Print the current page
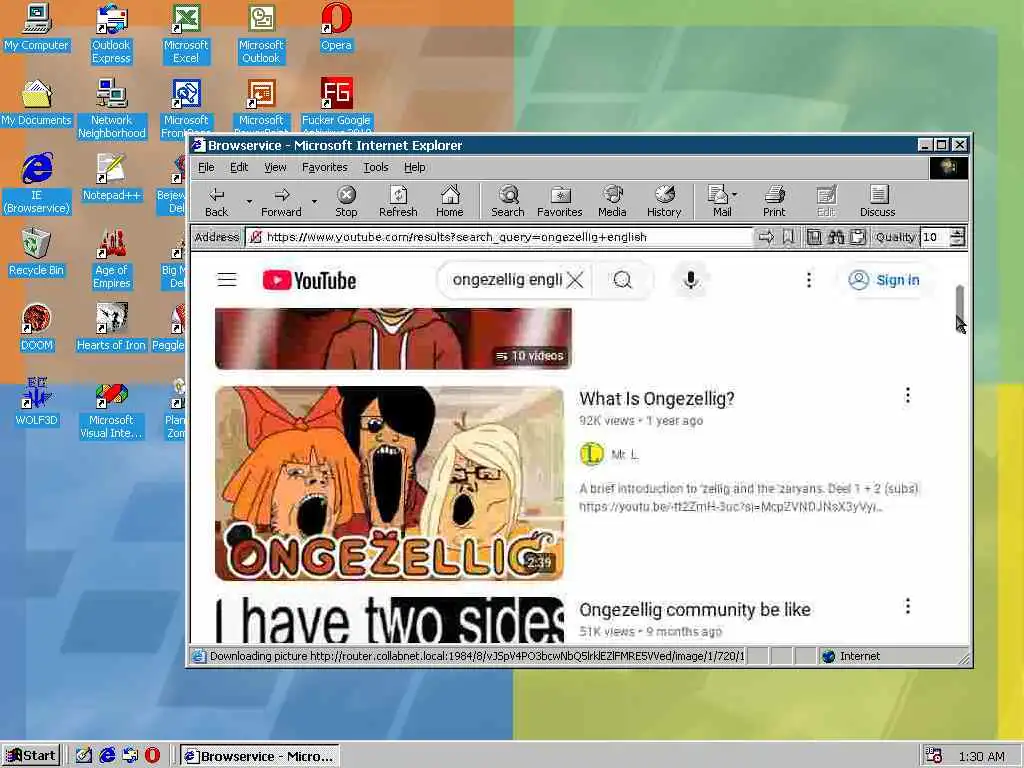 [774, 201]
